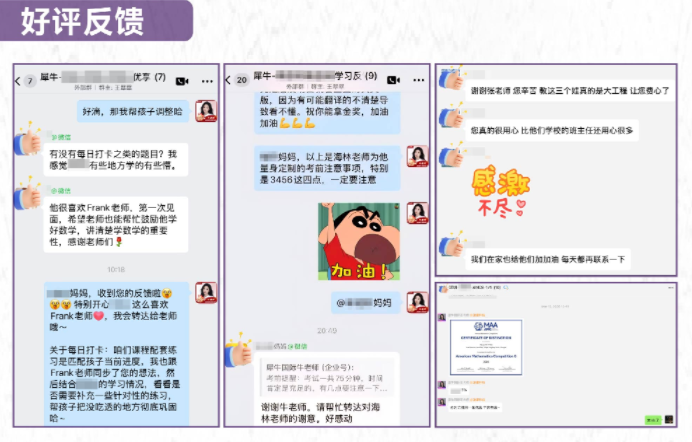This screenshot has width=692, height=442.
Task: Open thumbs-up avatar beside 他很喜欢Frank老师 message
Action: click(x=27, y=194)
